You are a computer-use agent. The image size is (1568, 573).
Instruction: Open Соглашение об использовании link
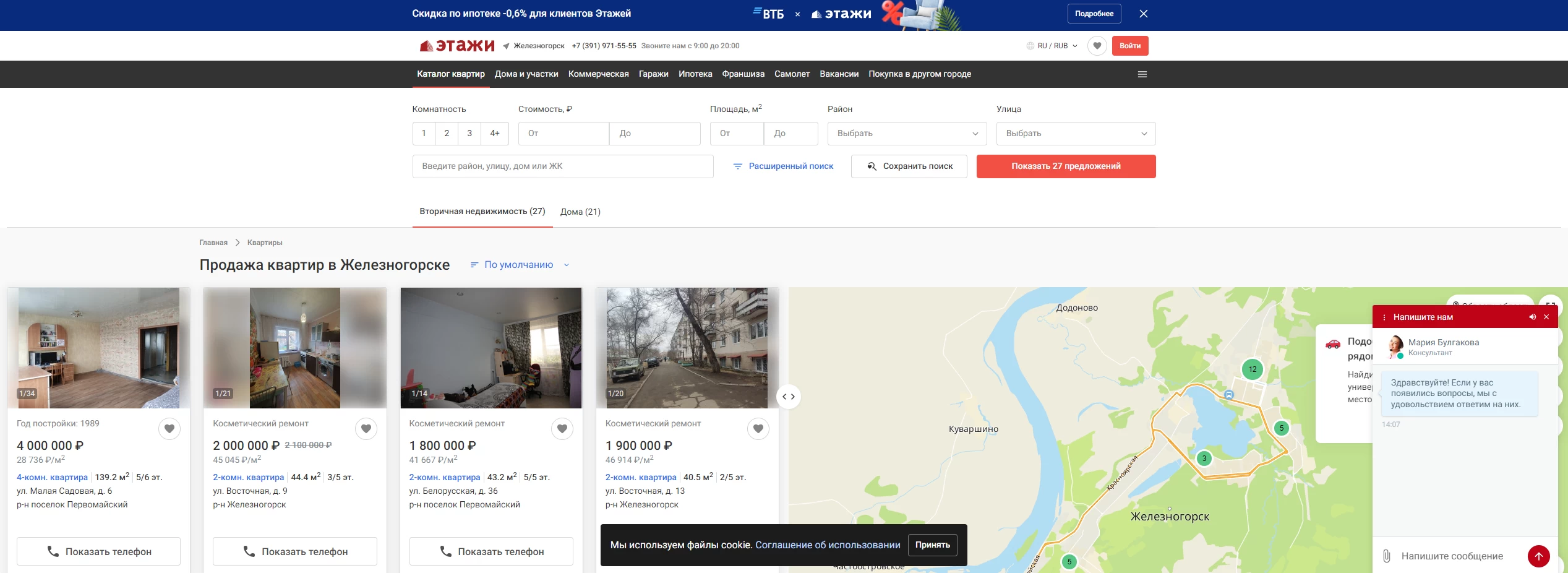[x=828, y=545]
